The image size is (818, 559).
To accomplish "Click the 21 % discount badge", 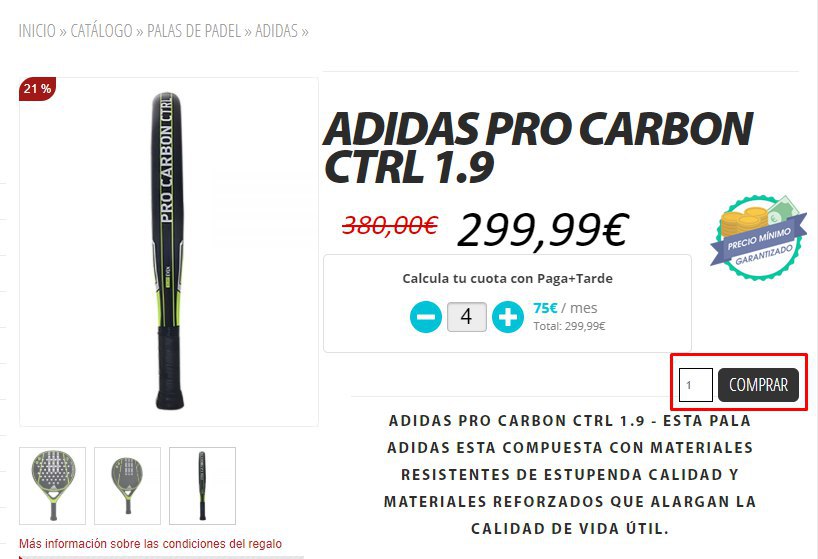I will 37,89.
